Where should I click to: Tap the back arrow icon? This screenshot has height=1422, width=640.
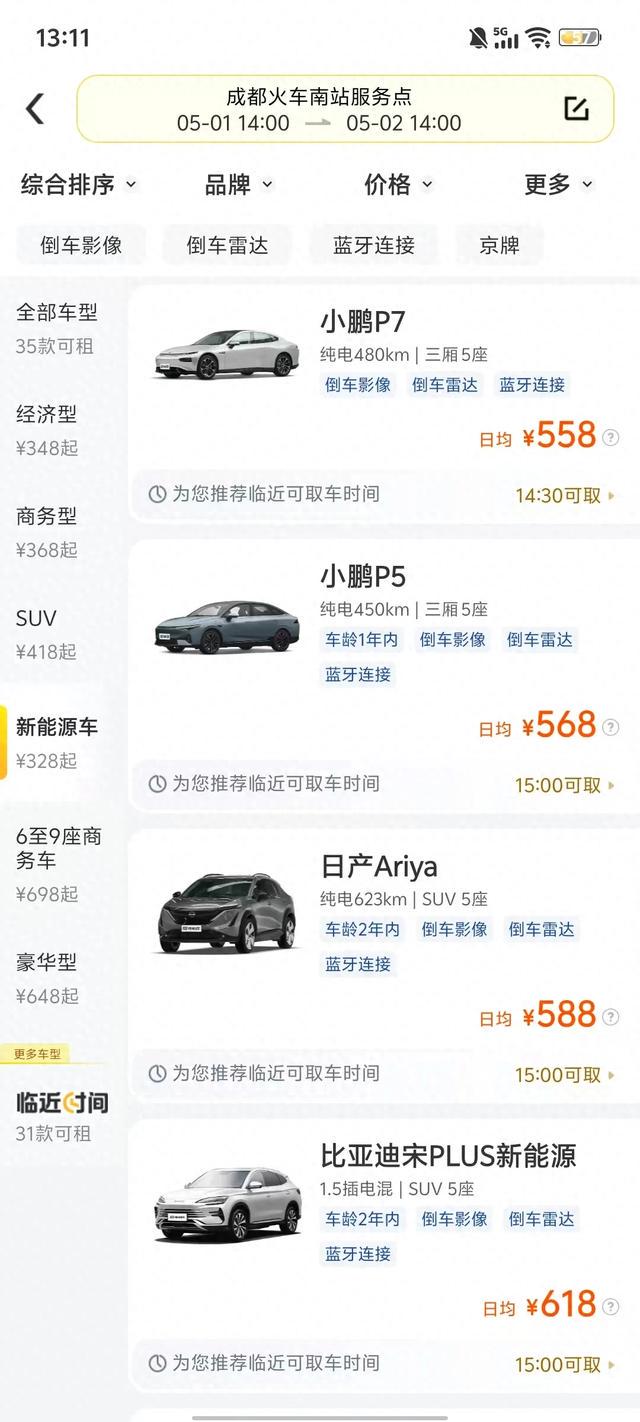(35, 108)
